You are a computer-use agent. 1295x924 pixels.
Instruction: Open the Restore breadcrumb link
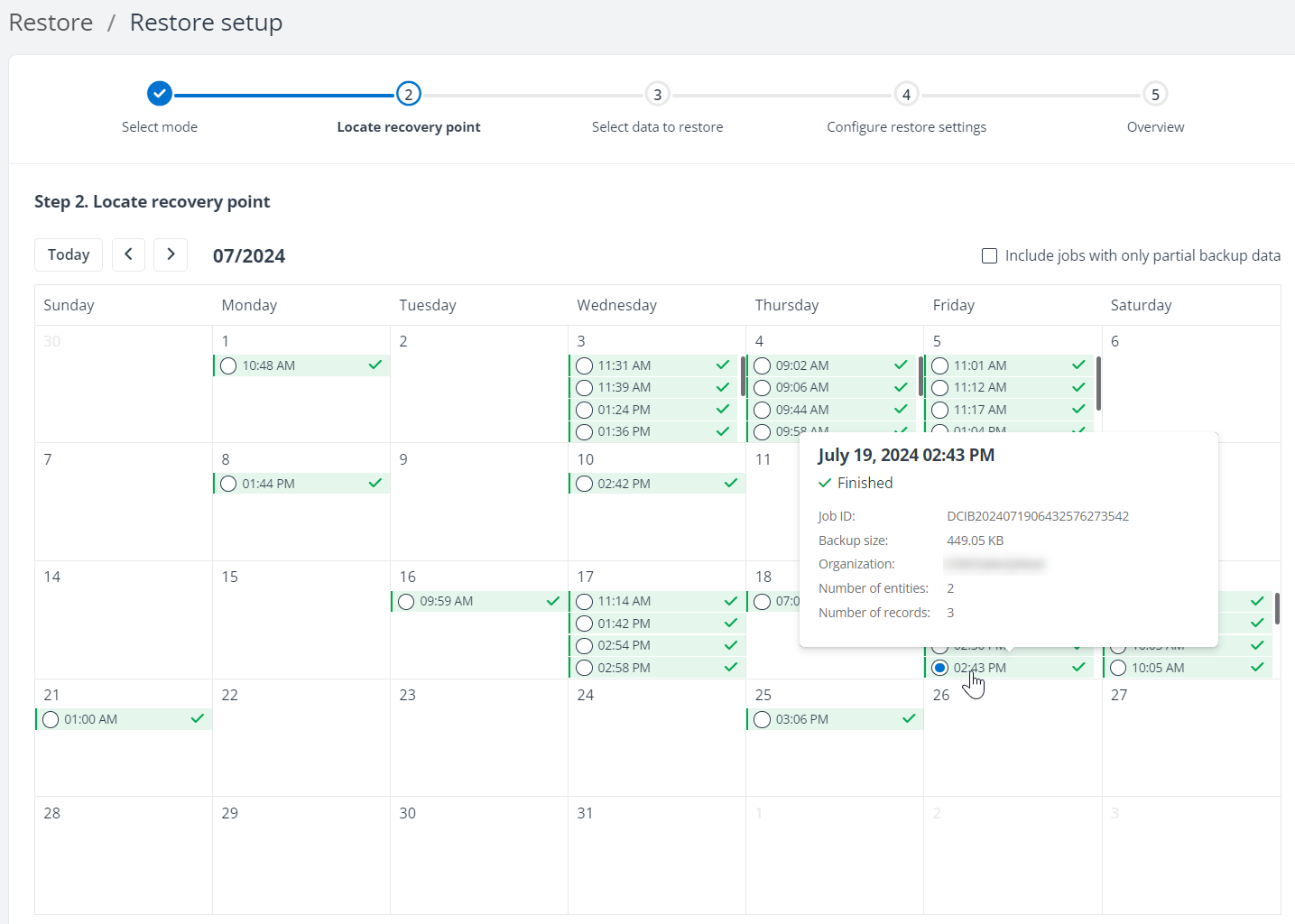(x=51, y=22)
